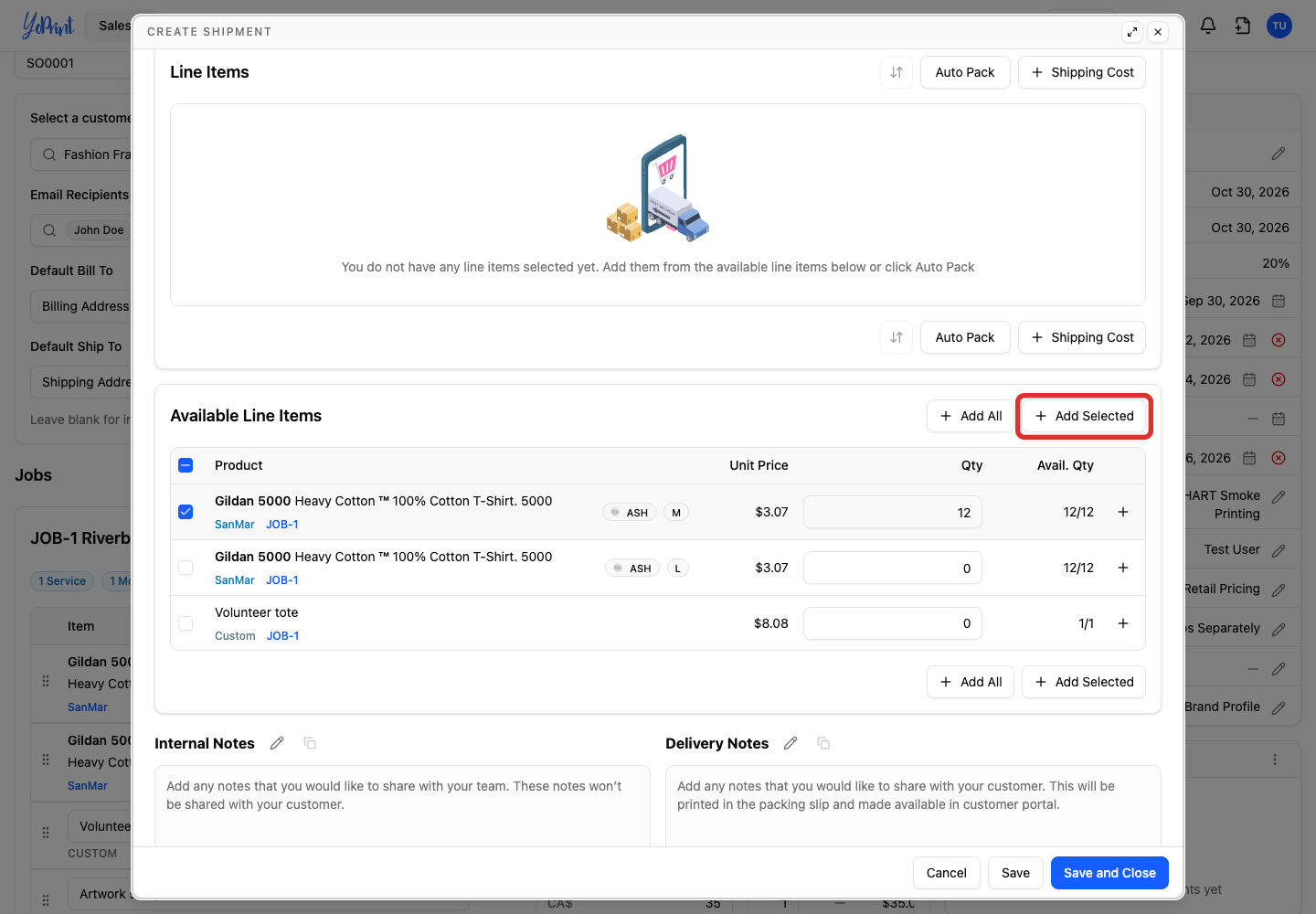Edit Delivery Notes with the pencil icon
This screenshot has width=1316, height=914.
791,743
